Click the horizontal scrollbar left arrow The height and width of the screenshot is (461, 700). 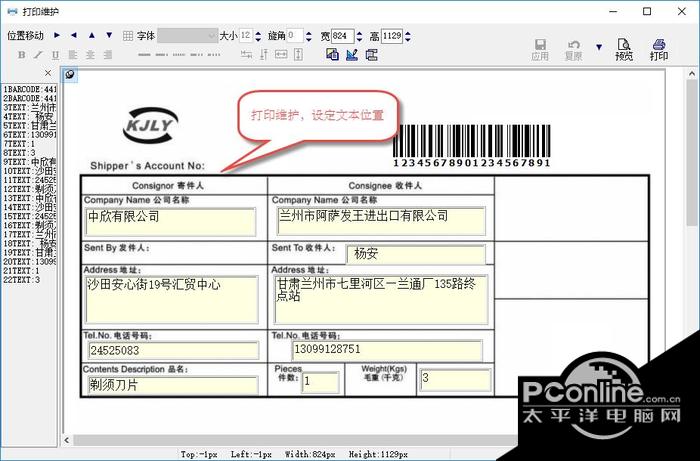click(67, 440)
